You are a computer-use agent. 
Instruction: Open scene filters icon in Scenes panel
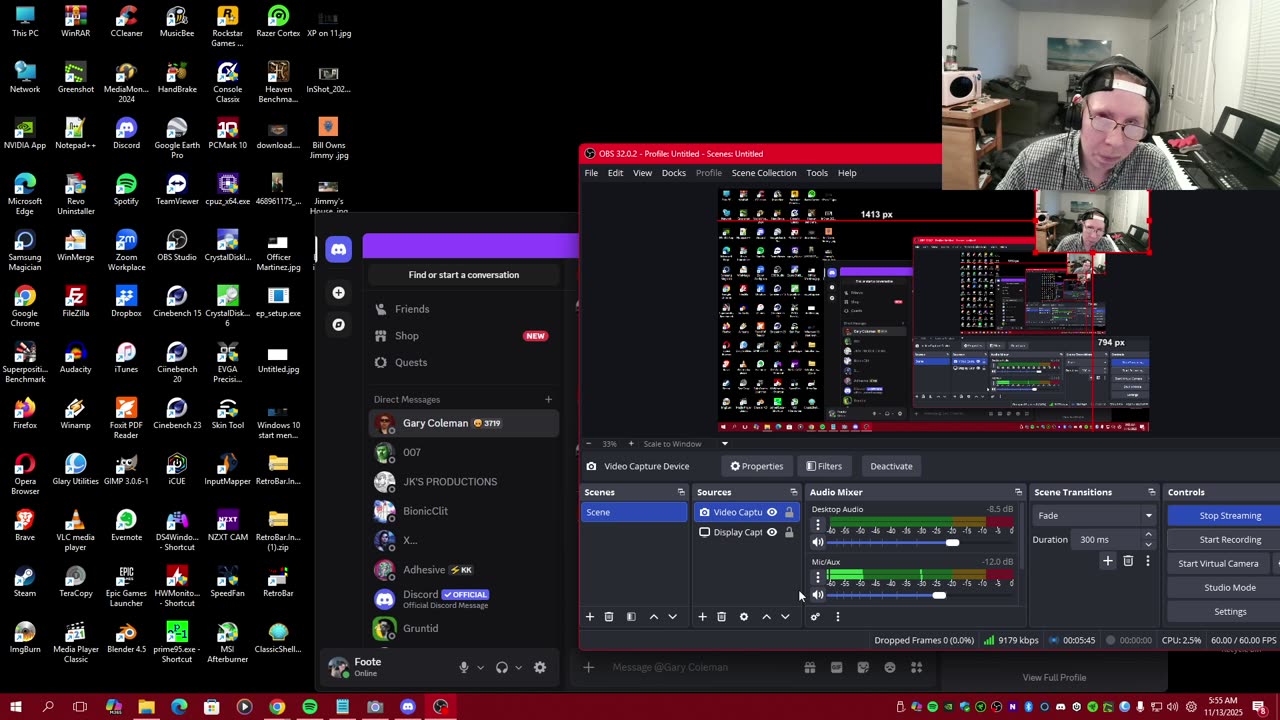631,617
